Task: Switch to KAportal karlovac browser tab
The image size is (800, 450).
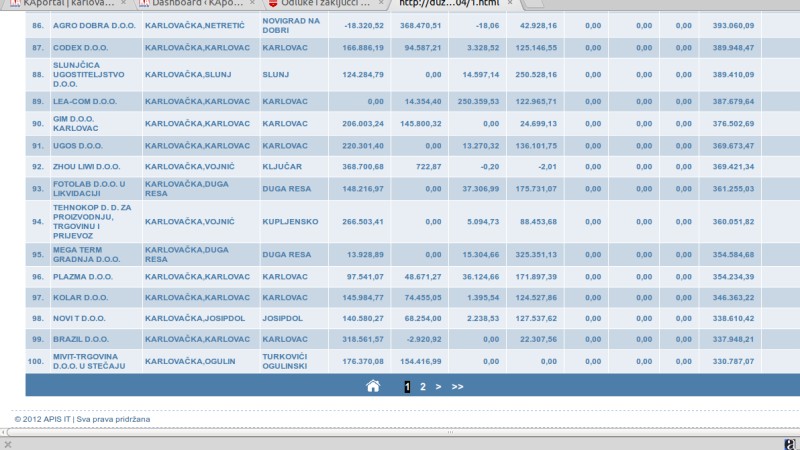Action: coord(69,4)
